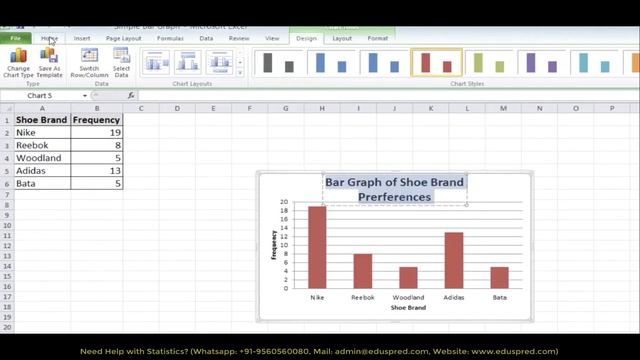Click the Name Box showing Chart 5
The height and width of the screenshot is (360, 640).
40,96
